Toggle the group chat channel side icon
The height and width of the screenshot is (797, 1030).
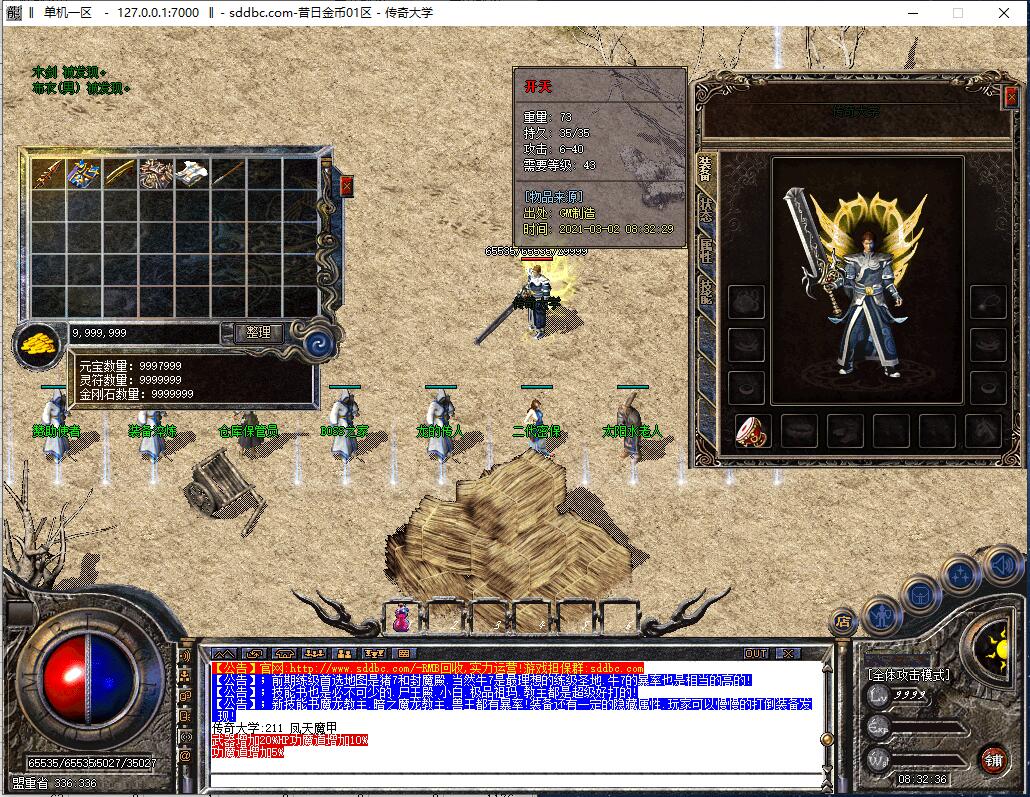pyautogui.click(x=185, y=675)
